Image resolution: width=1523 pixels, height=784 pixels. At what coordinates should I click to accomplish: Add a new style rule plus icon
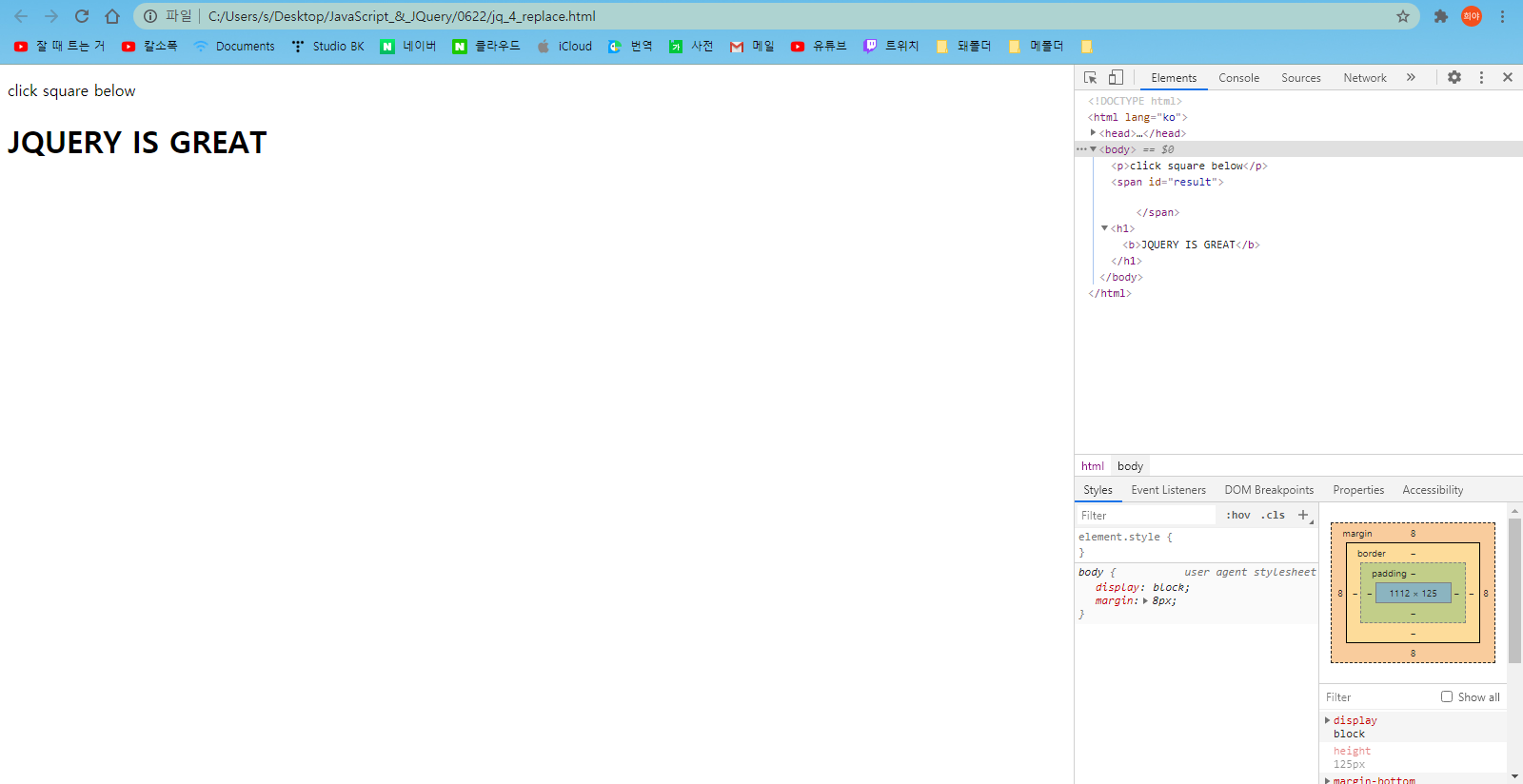pyautogui.click(x=1303, y=515)
